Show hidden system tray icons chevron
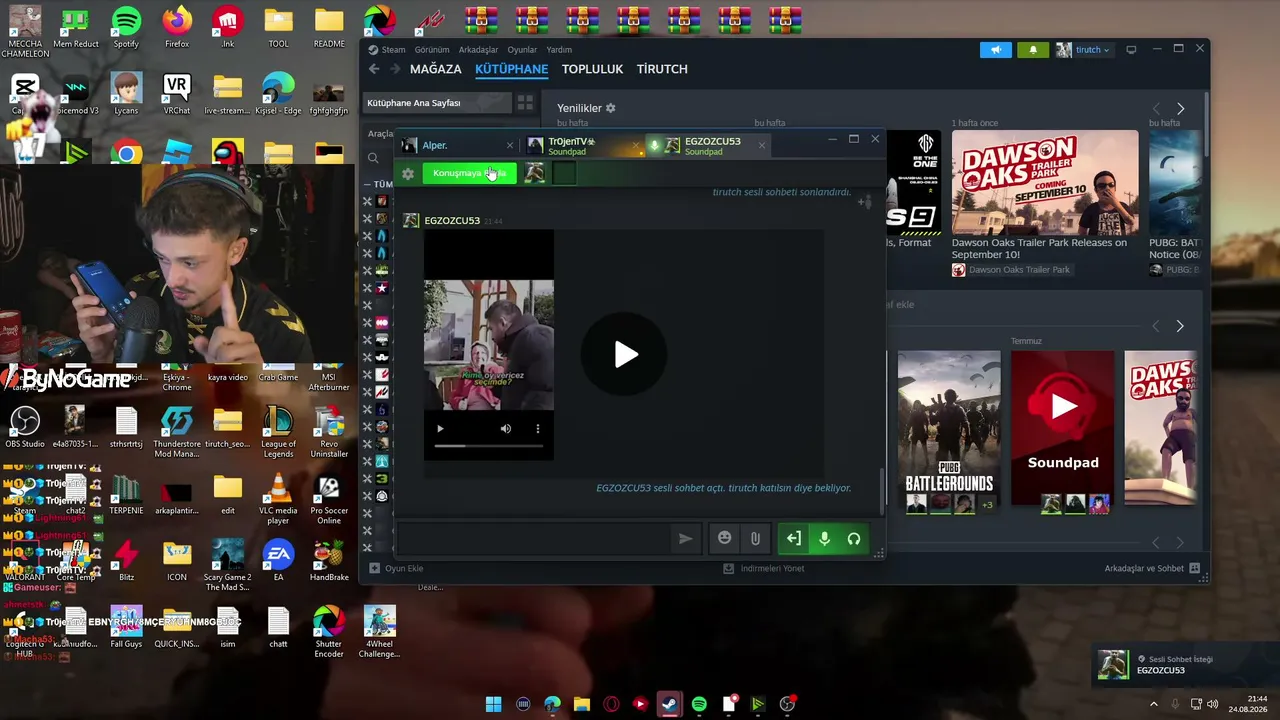The image size is (1280, 720). 1153,704
